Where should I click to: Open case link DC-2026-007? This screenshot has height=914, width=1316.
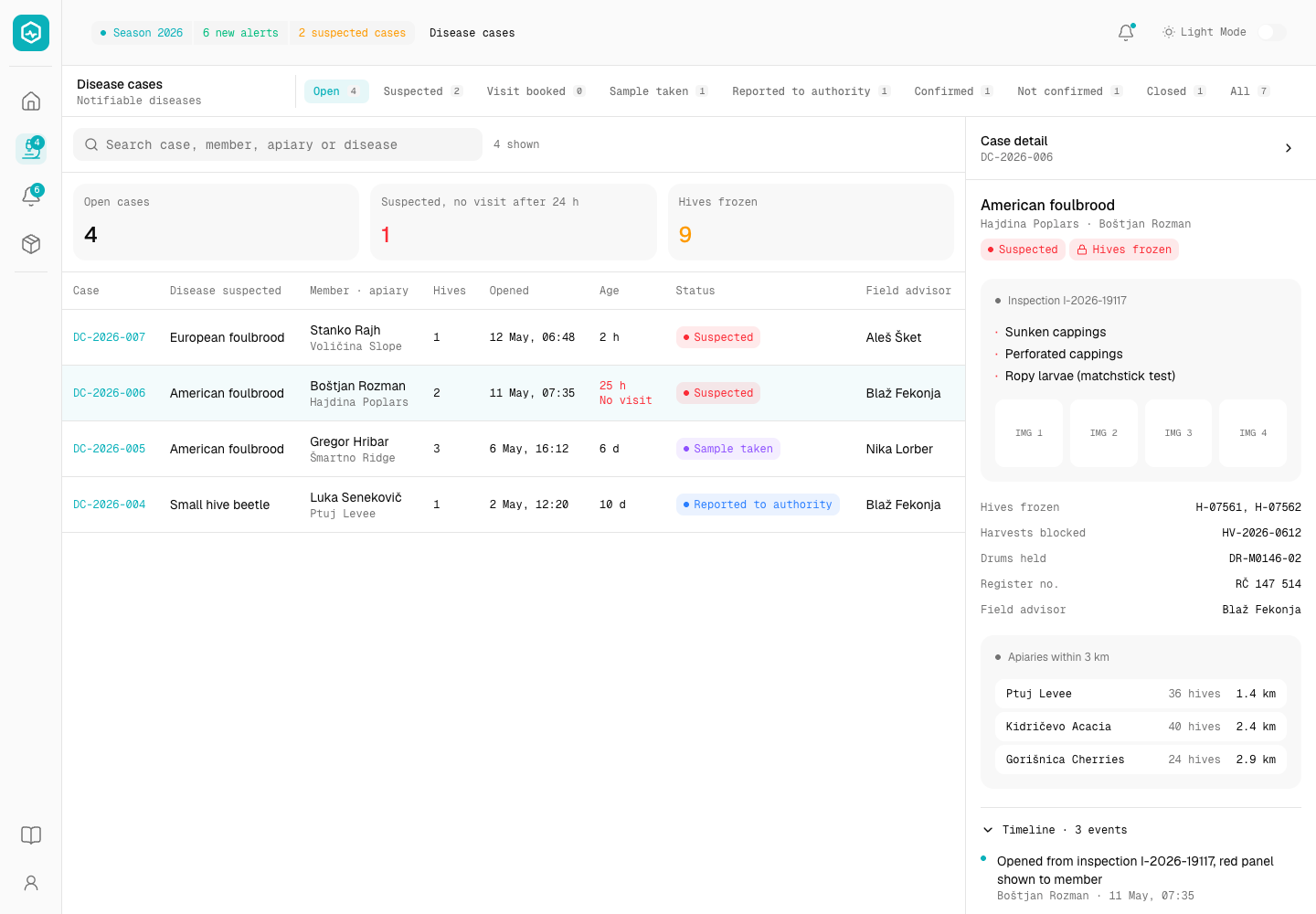tap(110, 337)
